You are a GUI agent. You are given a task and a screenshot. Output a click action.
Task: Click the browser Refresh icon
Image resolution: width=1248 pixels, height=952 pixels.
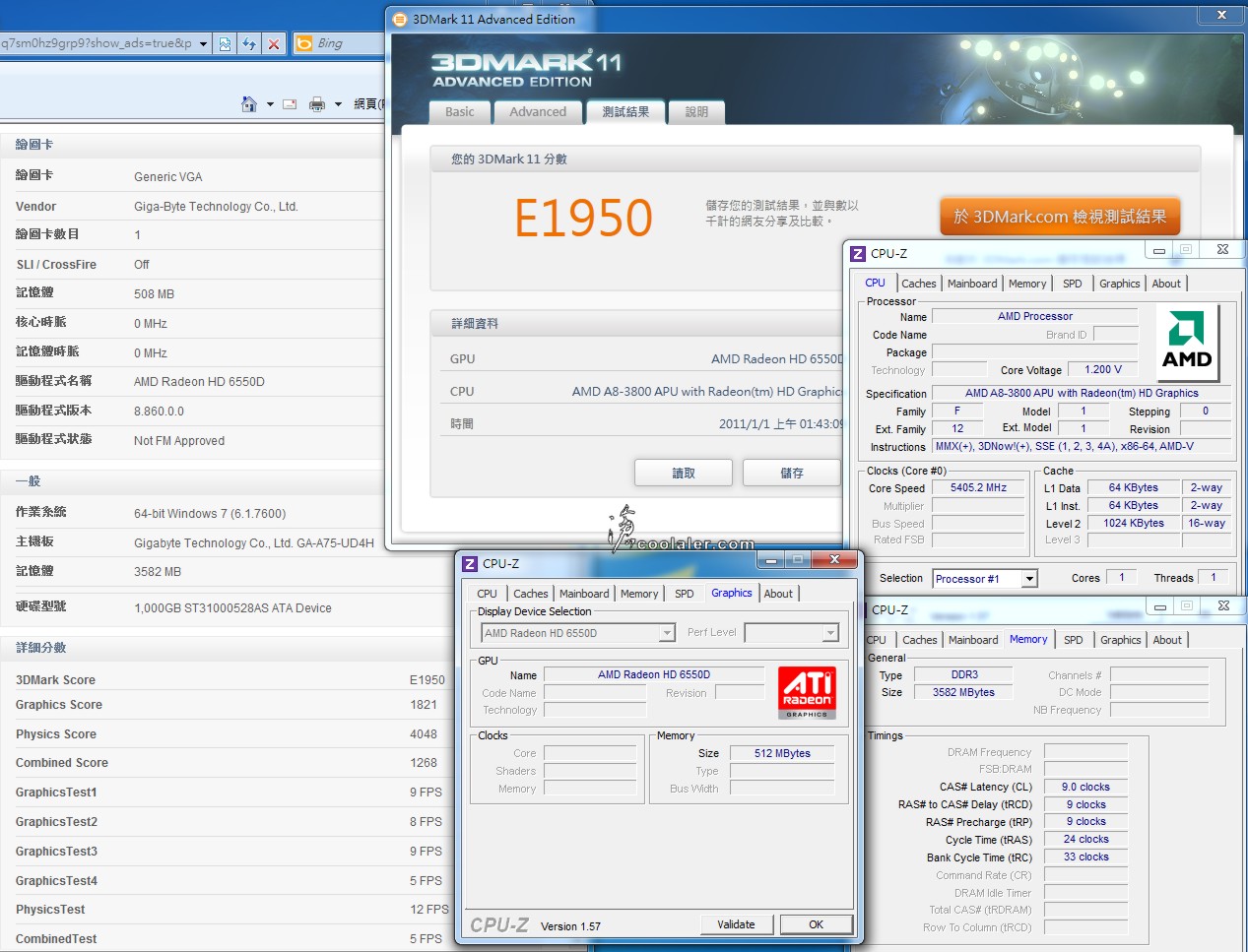pyautogui.click(x=249, y=43)
